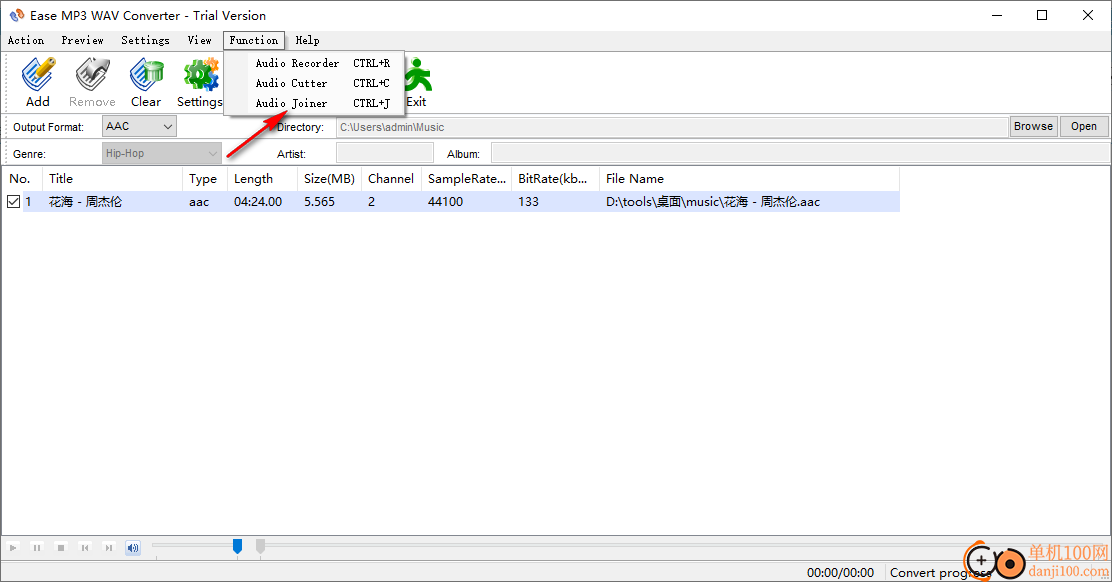1112x582 pixels.
Task: Click the play button in the player bar
Action: click(x=13, y=548)
